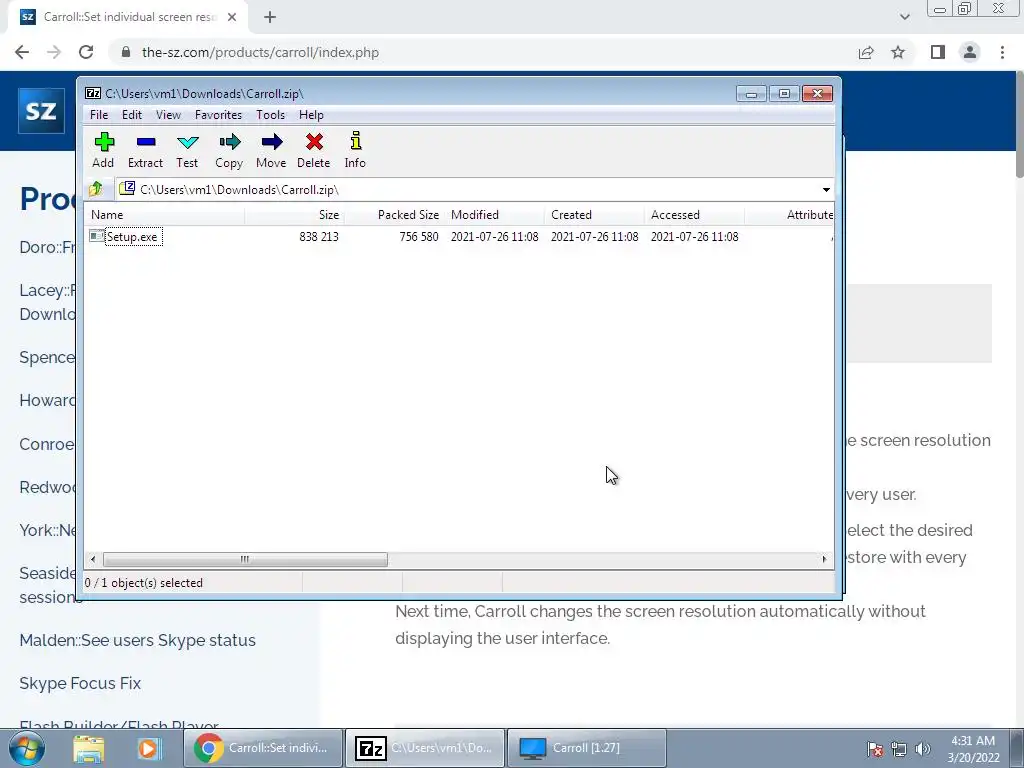Sort by the Created column header
This screenshot has width=1024, height=768.
pyautogui.click(x=594, y=215)
